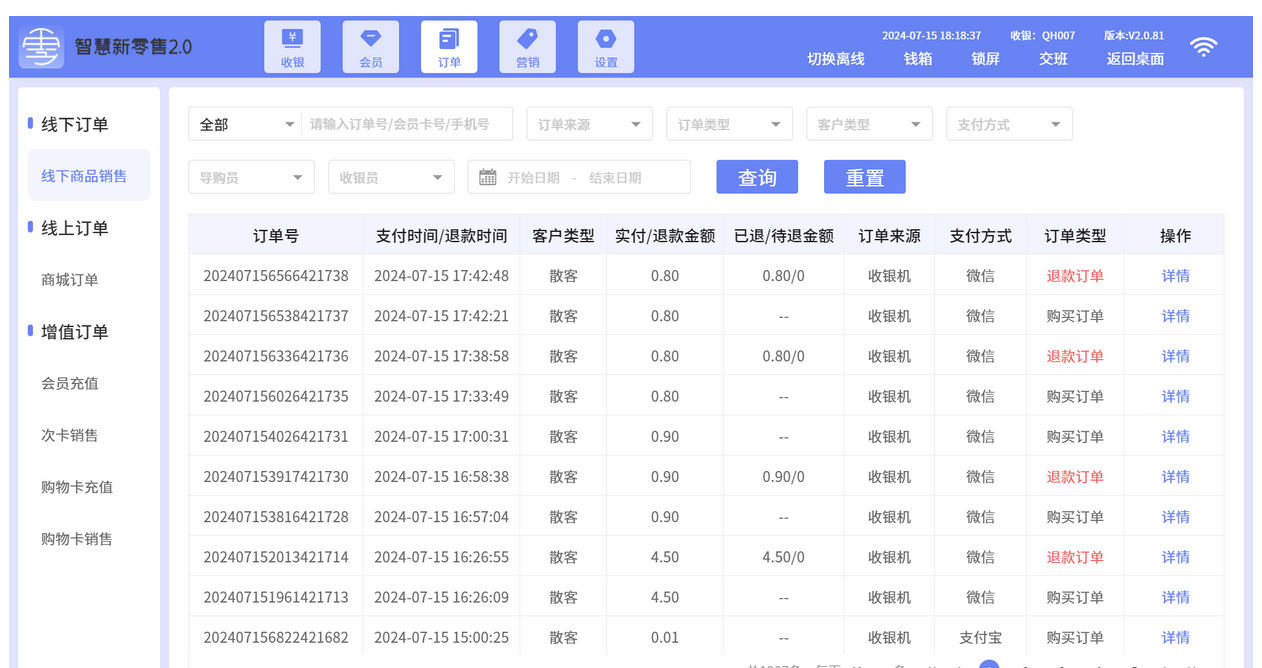Open the 导购员 dropdown

pyautogui.click(x=252, y=177)
